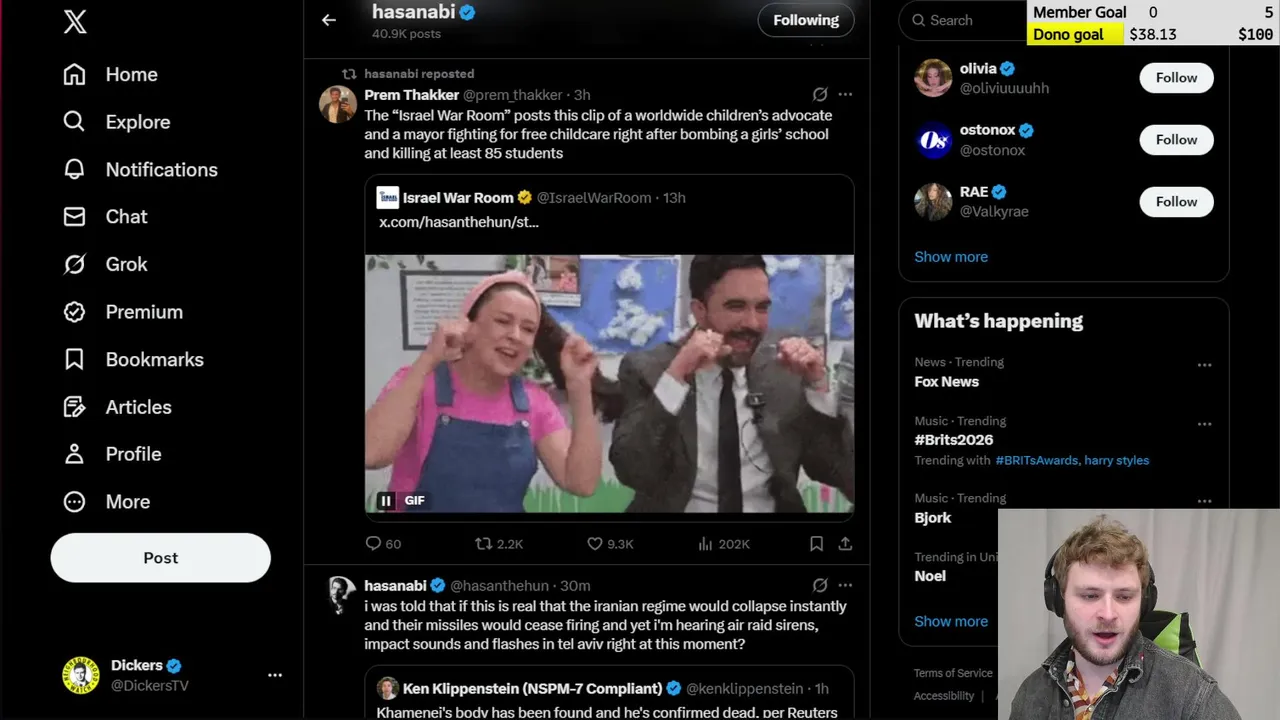Image resolution: width=1280 pixels, height=720 pixels.
Task: Bookmark the Prem Thakker post
Action: [816, 544]
